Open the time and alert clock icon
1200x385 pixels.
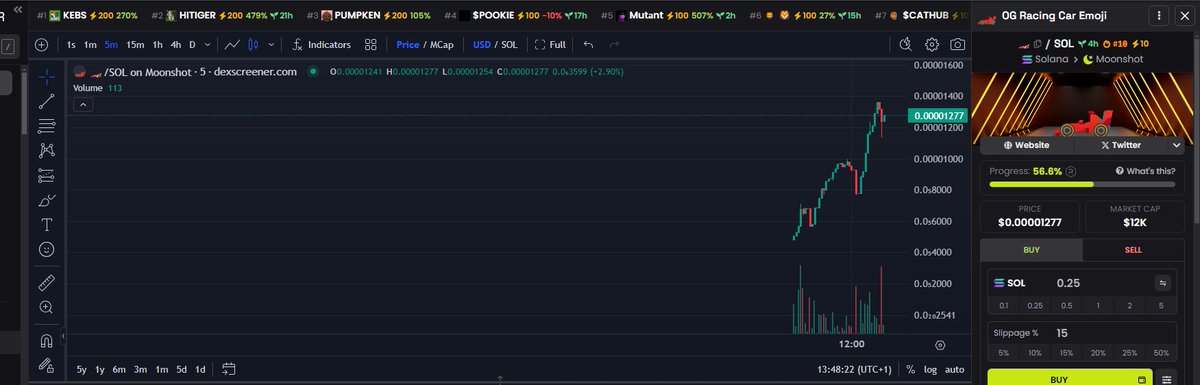(906, 45)
